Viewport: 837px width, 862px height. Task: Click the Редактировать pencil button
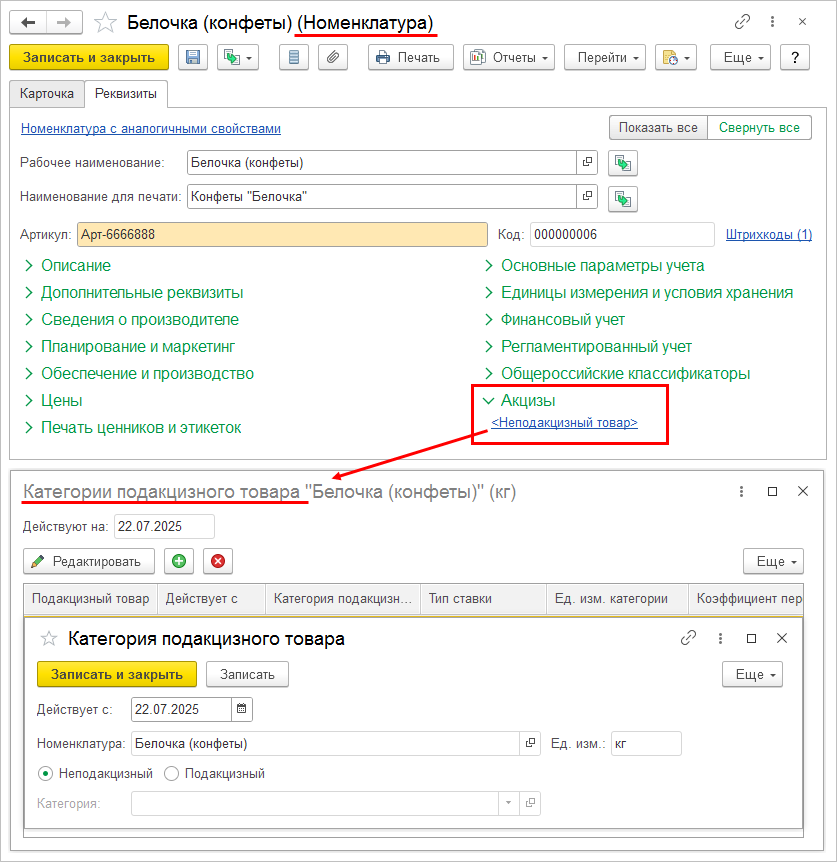click(x=89, y=561)
